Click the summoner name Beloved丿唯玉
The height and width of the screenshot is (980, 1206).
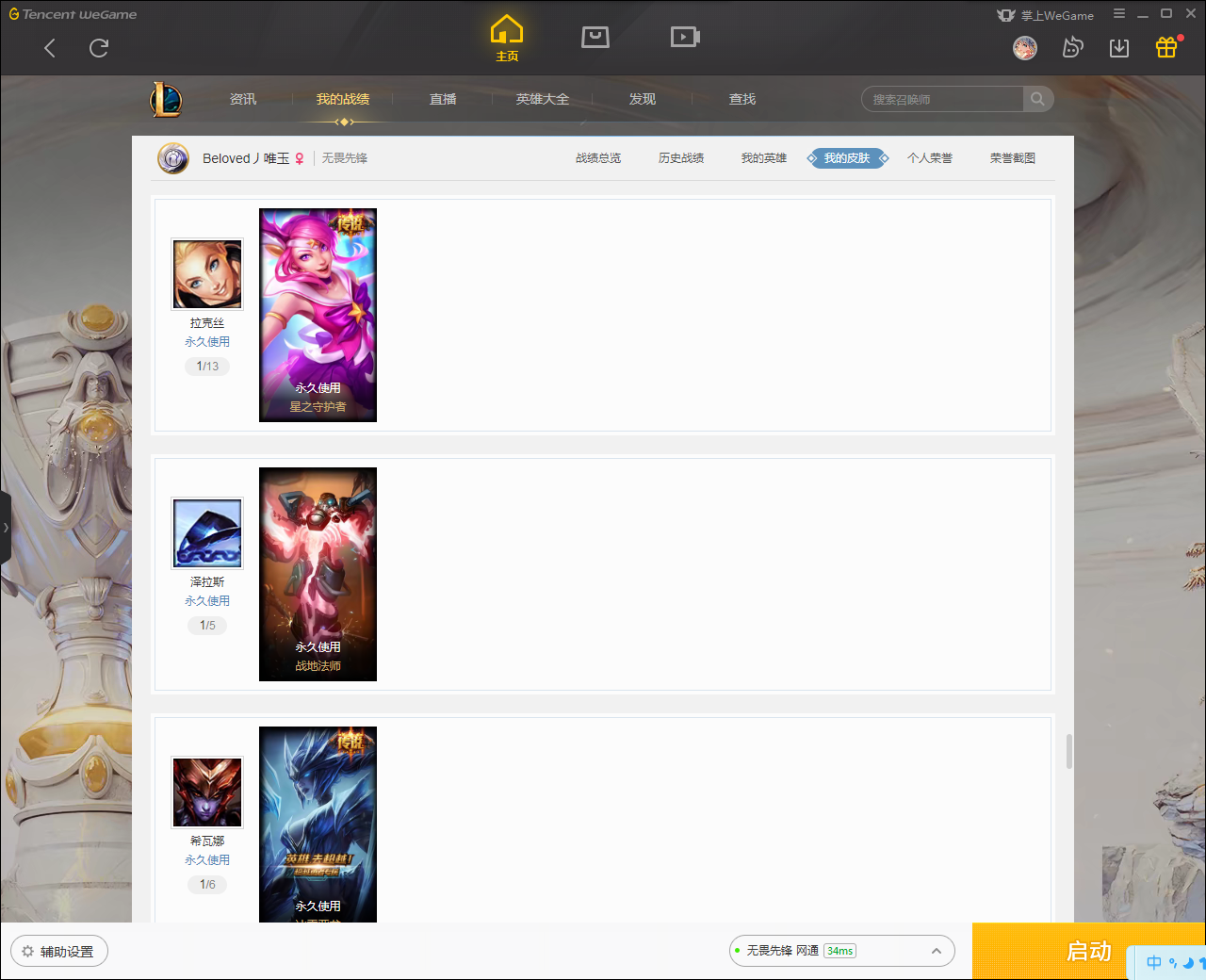point(246,158)
